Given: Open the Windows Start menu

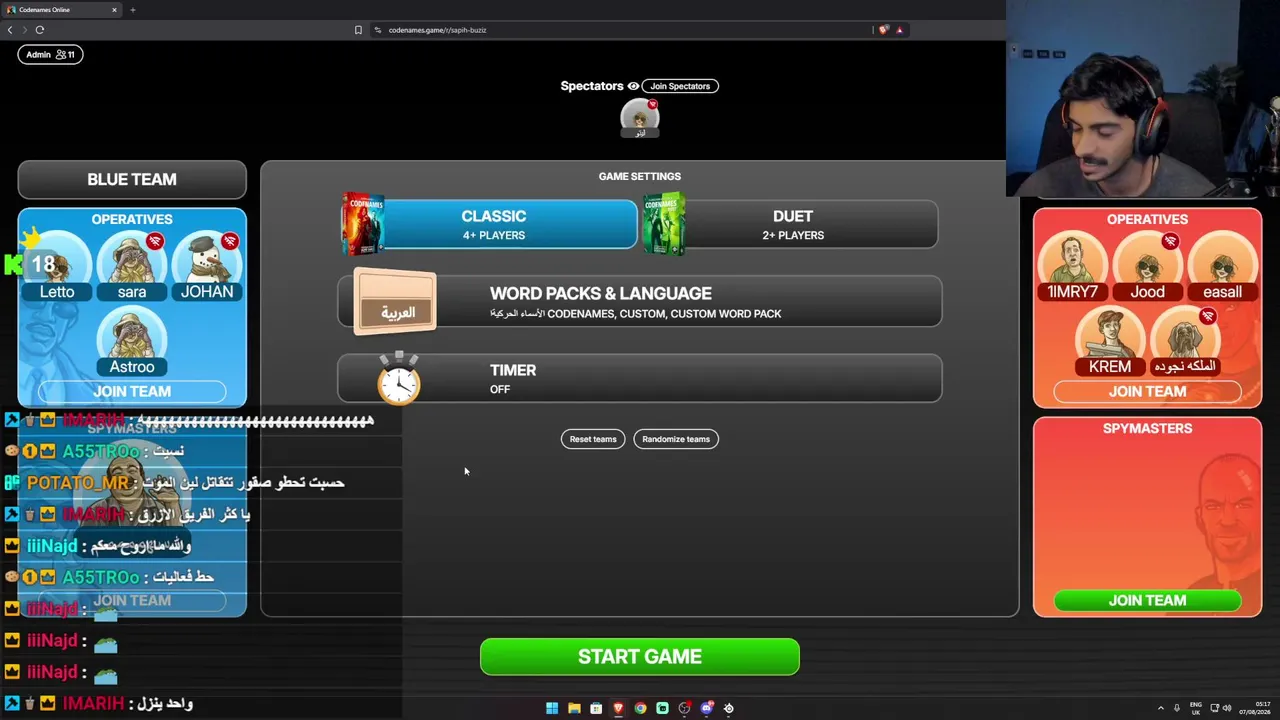Looking at the screenshot, I should point(552,708).
